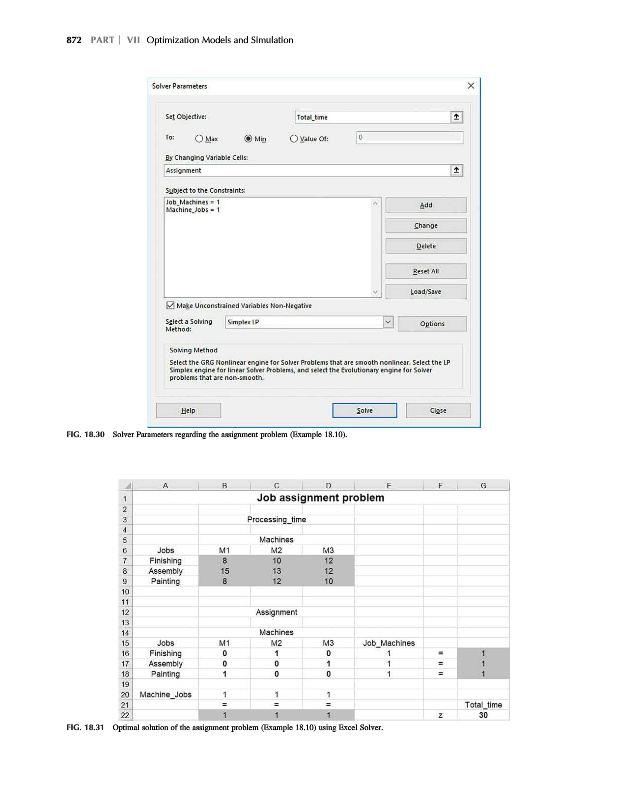Click the Changing Variable Cells range selector icon
The image size is (625, 800).
point(457,170)
